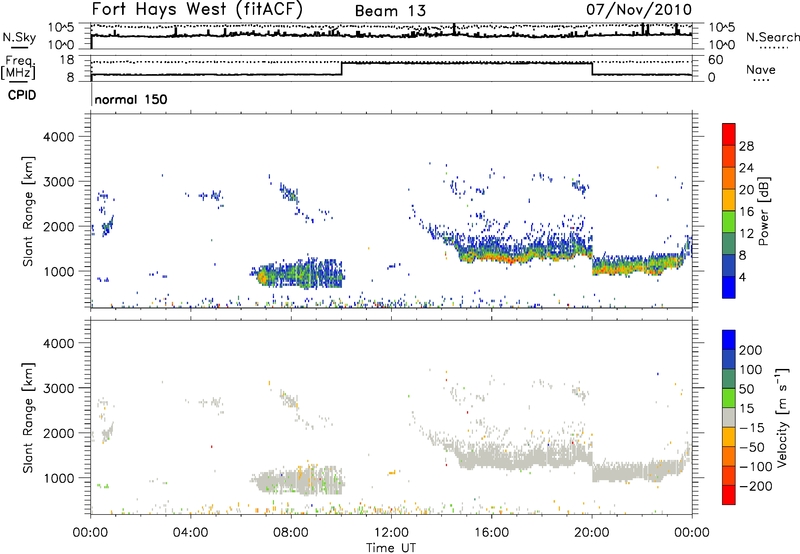Click the frequency step-down at 20:00 UT
The height and width of the screenshot is (554, 800).
tap(592, 69)
